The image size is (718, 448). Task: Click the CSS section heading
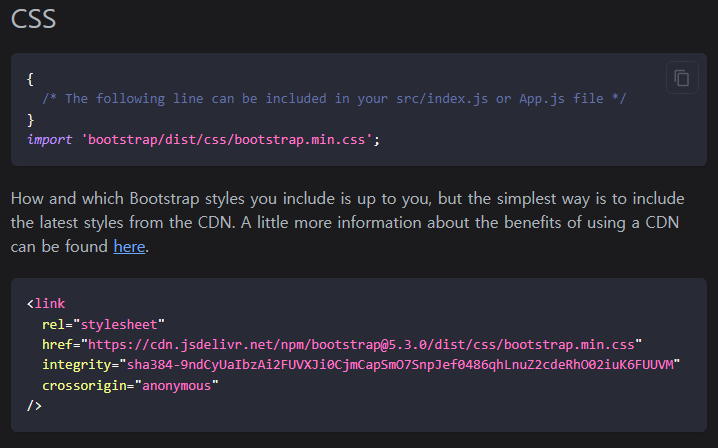[x=33, y=19]
